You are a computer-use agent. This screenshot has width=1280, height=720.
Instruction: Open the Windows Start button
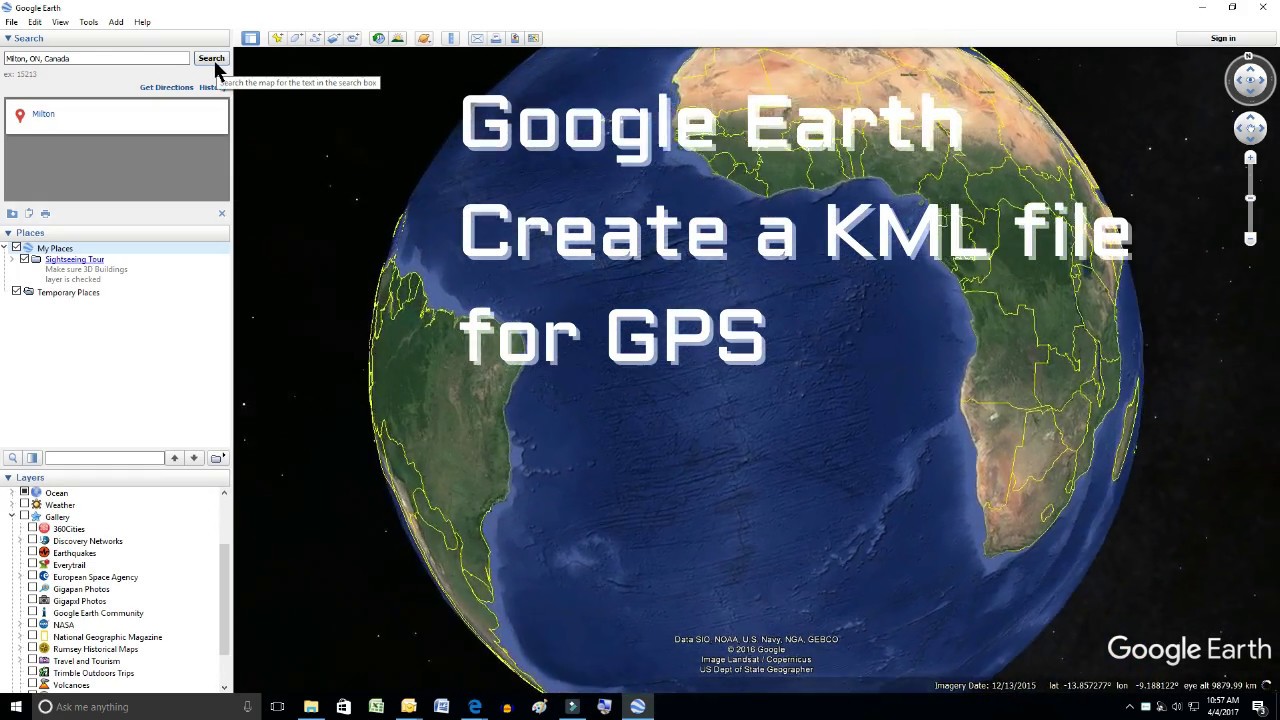(x=16, y=706)
